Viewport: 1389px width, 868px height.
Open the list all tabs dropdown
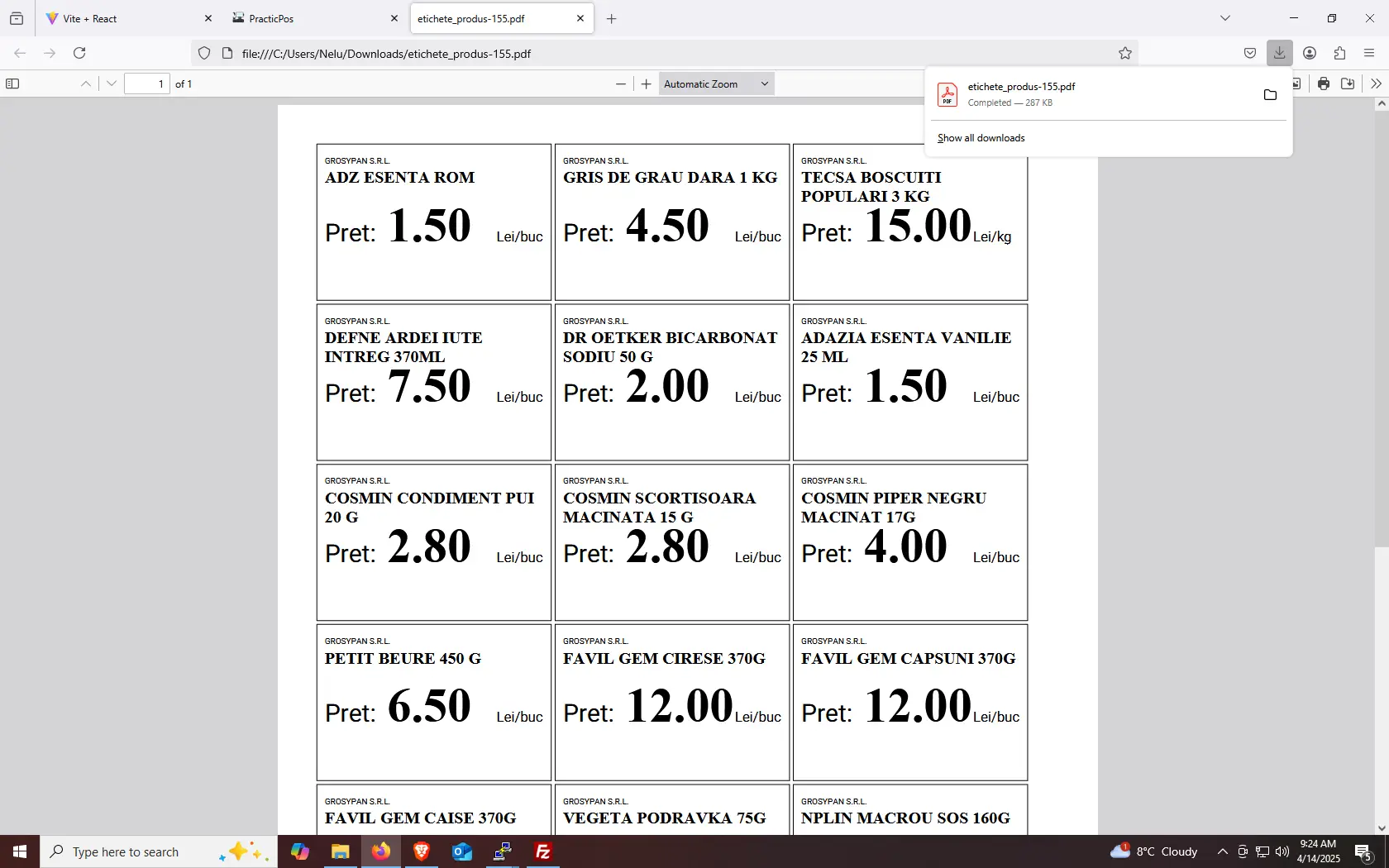tap(1225, 18)
